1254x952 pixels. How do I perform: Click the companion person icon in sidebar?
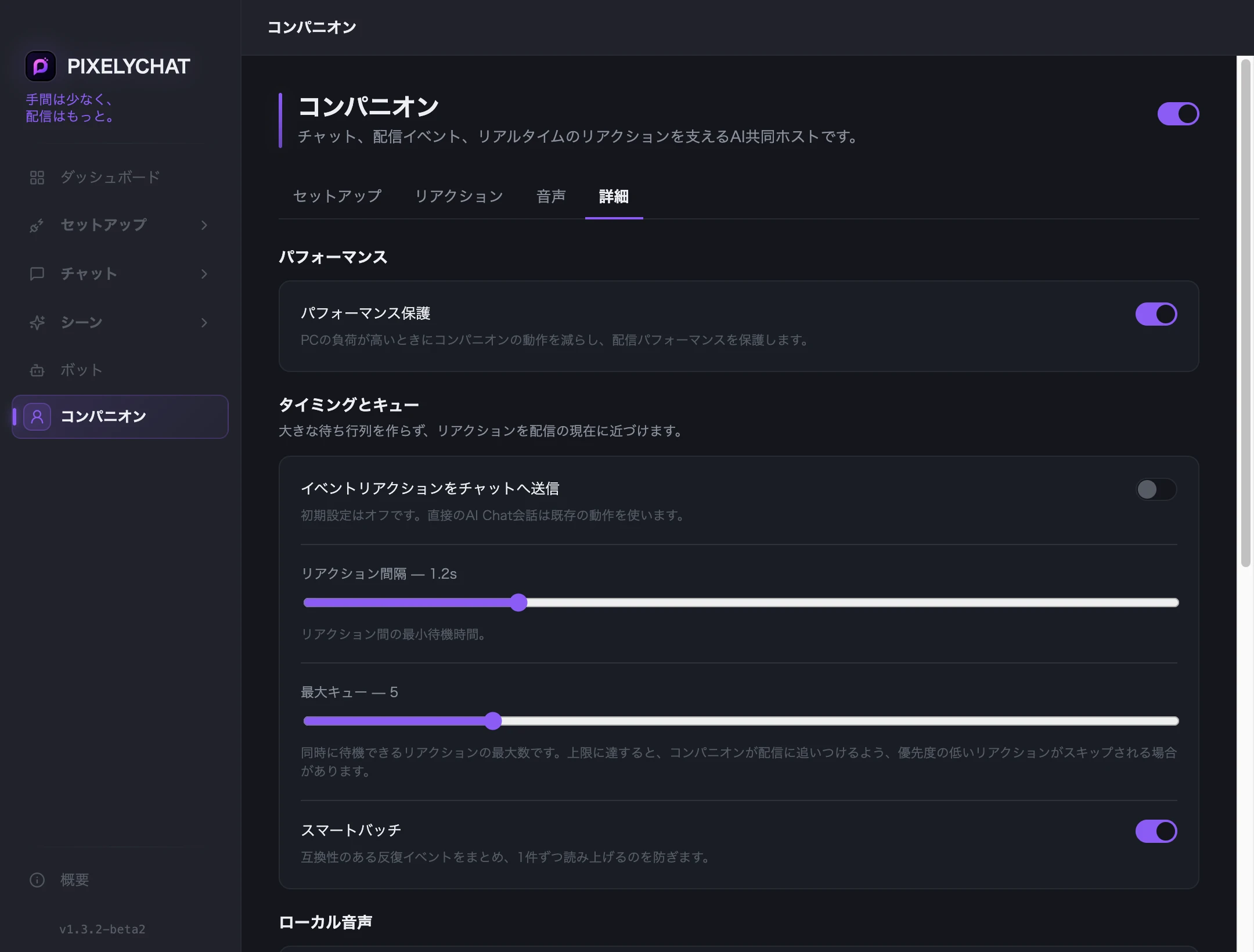[x=37, y=417]
